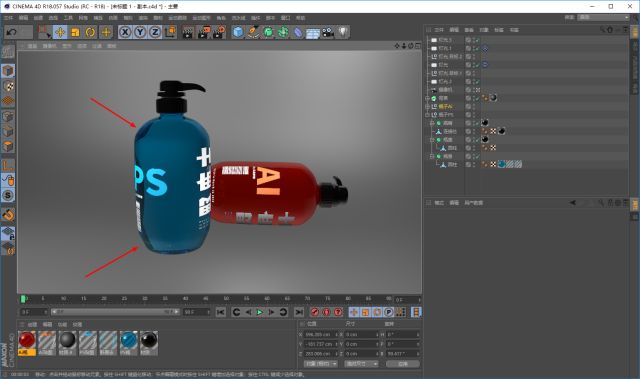Viewport: 640px width, 379px height.
Task: Select the Rotate tool in top toolbar
Action: pyautogui.click(x=90, y=32)
